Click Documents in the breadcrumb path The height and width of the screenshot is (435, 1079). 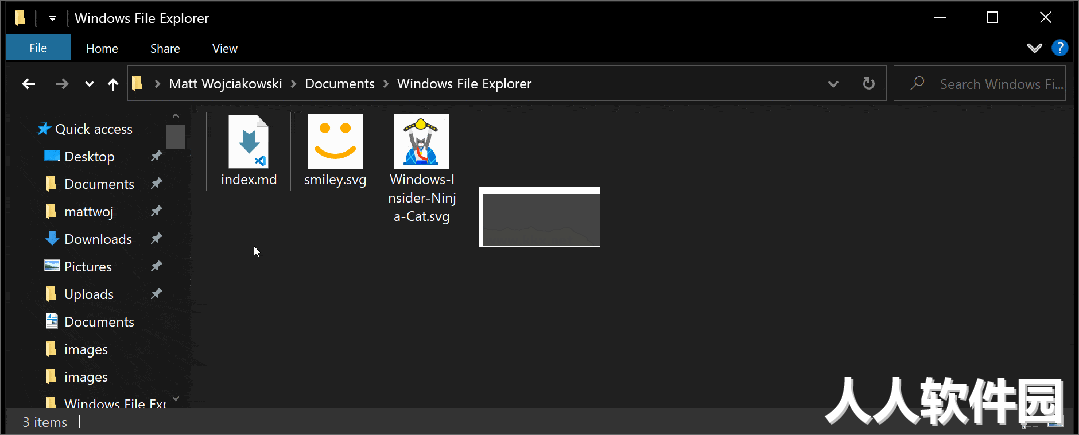[340, 84]
